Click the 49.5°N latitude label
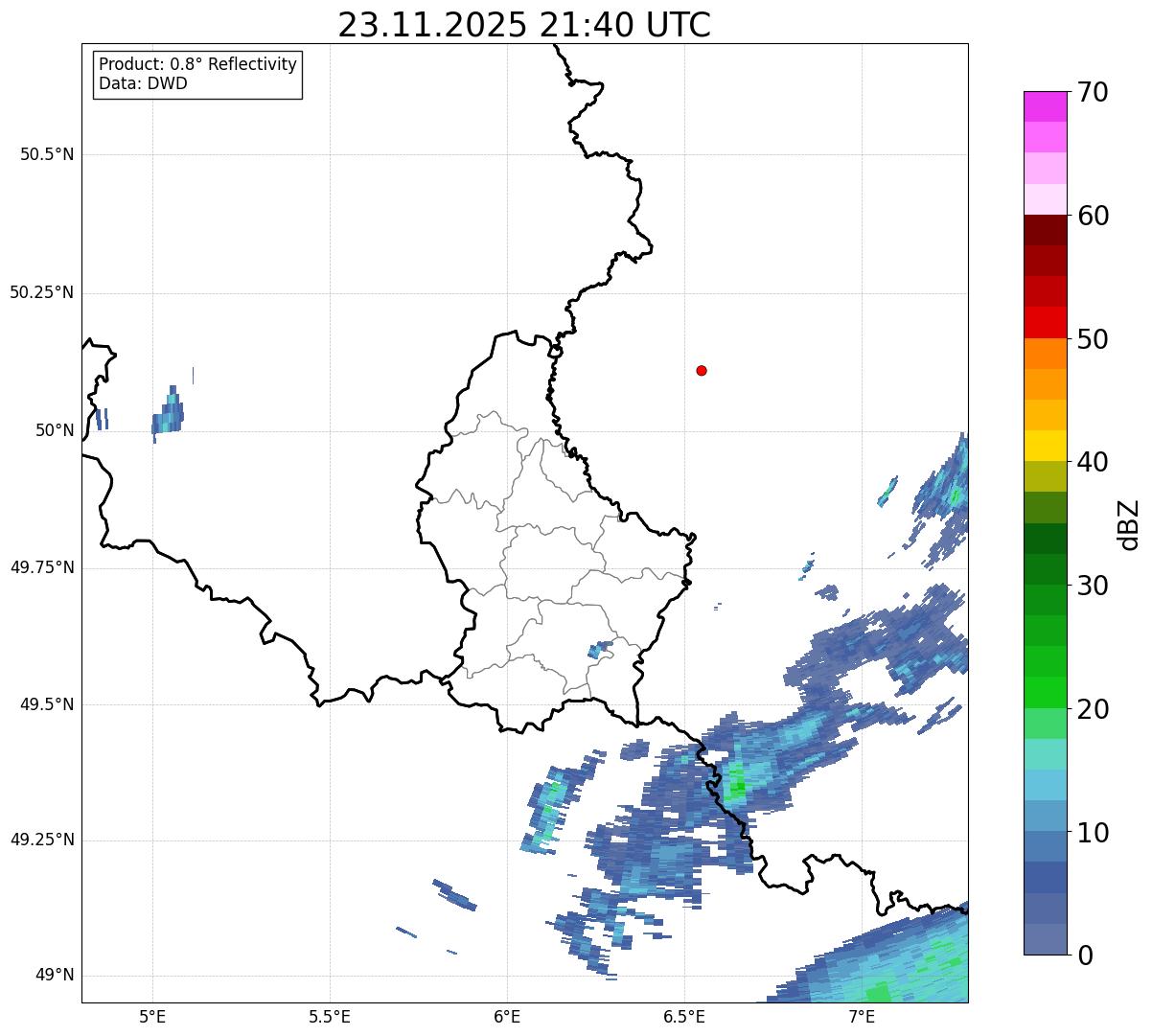 [47, 704]
